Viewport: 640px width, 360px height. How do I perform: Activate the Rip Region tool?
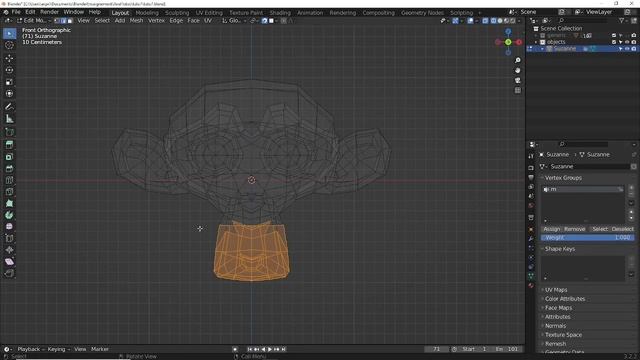pyautogui.click(x=9, y=273)
